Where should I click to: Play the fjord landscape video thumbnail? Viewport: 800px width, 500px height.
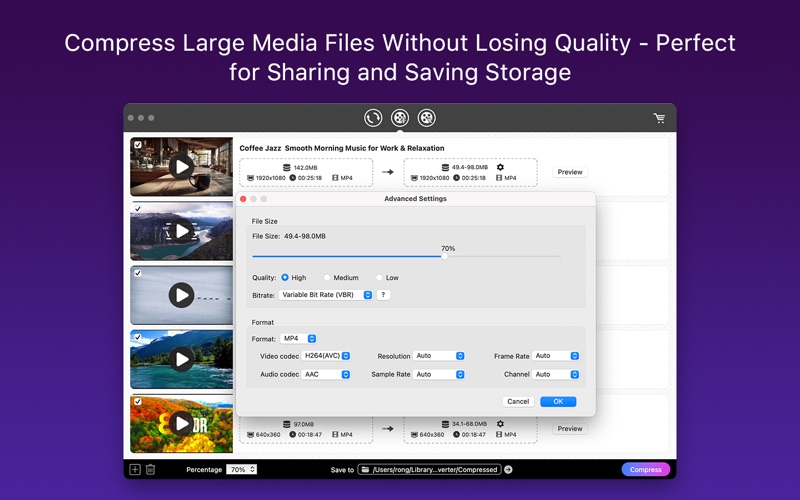click(x=181, y=231)
